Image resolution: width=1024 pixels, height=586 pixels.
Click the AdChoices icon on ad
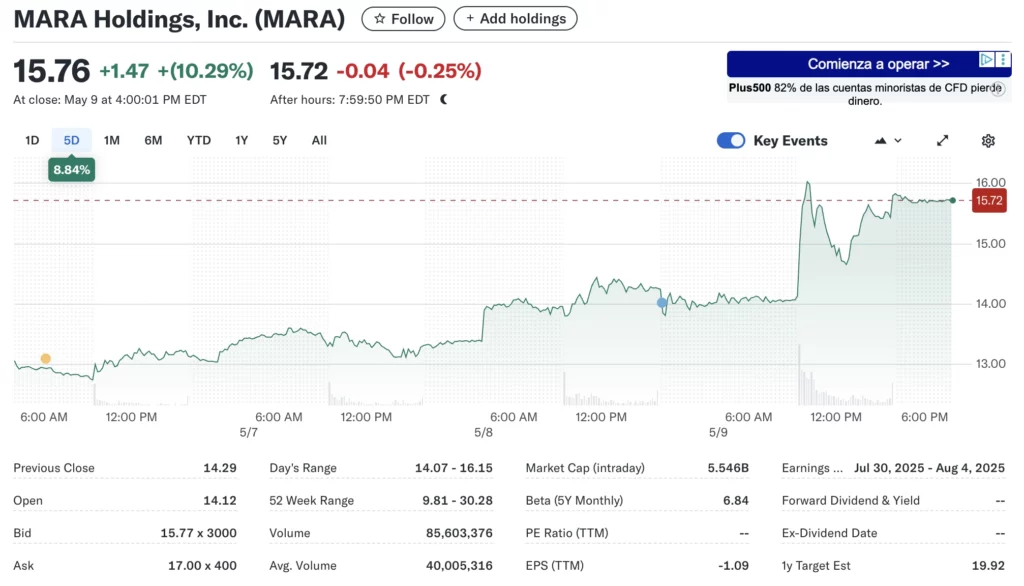point(986,59)
